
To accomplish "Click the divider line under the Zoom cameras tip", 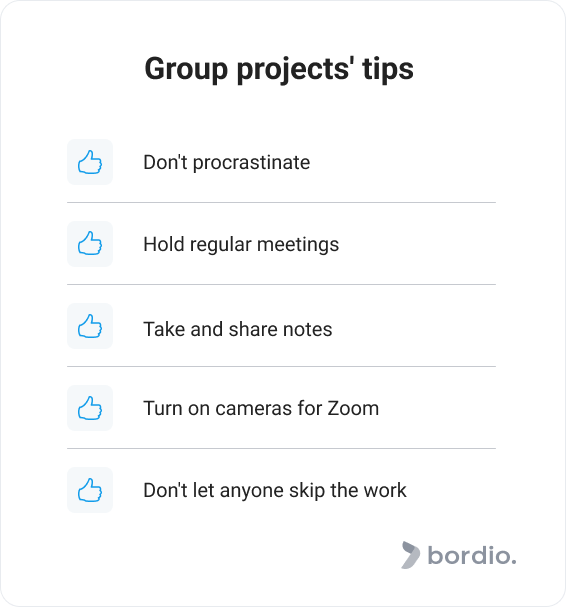I will tap(281, 449).
